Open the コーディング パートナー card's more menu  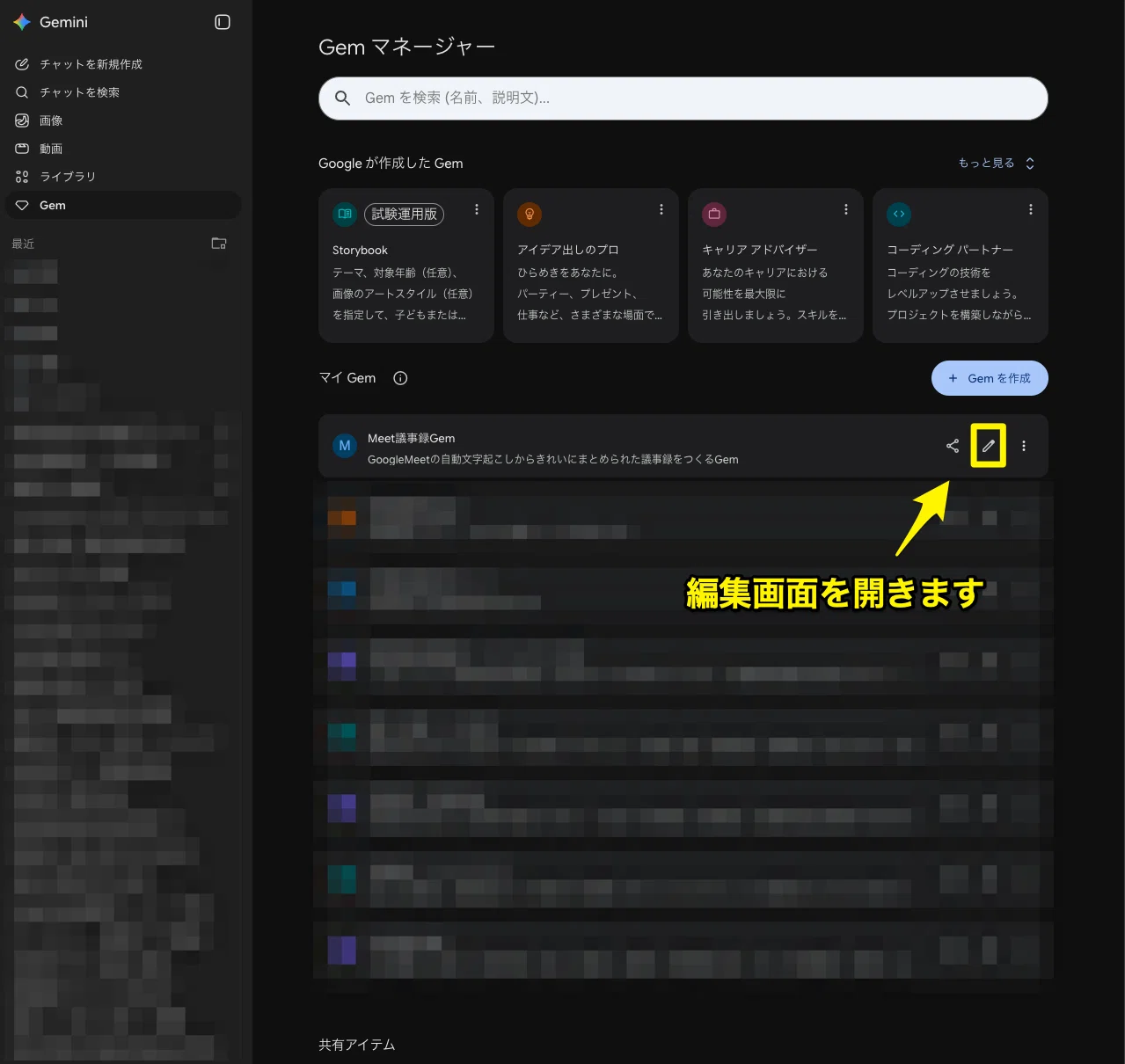[1031, 209]
